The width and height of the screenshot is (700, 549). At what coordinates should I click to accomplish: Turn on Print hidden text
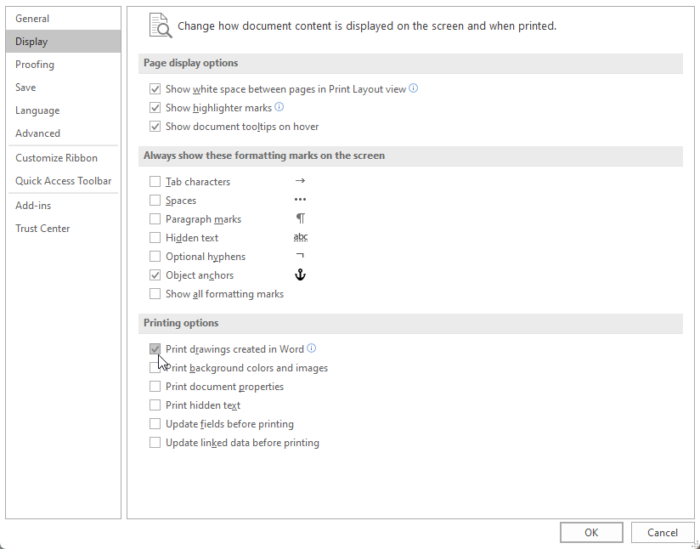155,405
